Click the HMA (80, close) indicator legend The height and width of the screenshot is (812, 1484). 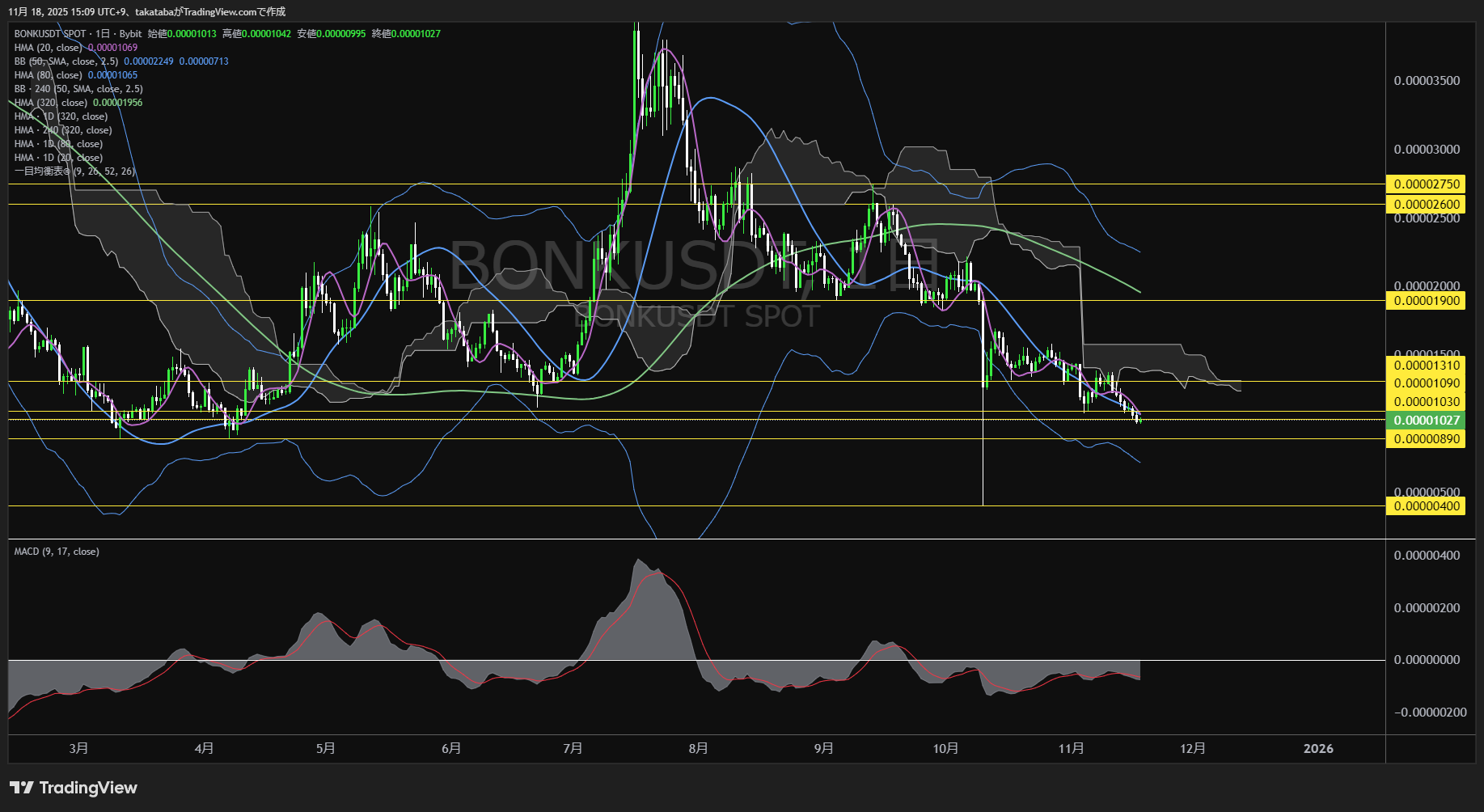(48, 75)
